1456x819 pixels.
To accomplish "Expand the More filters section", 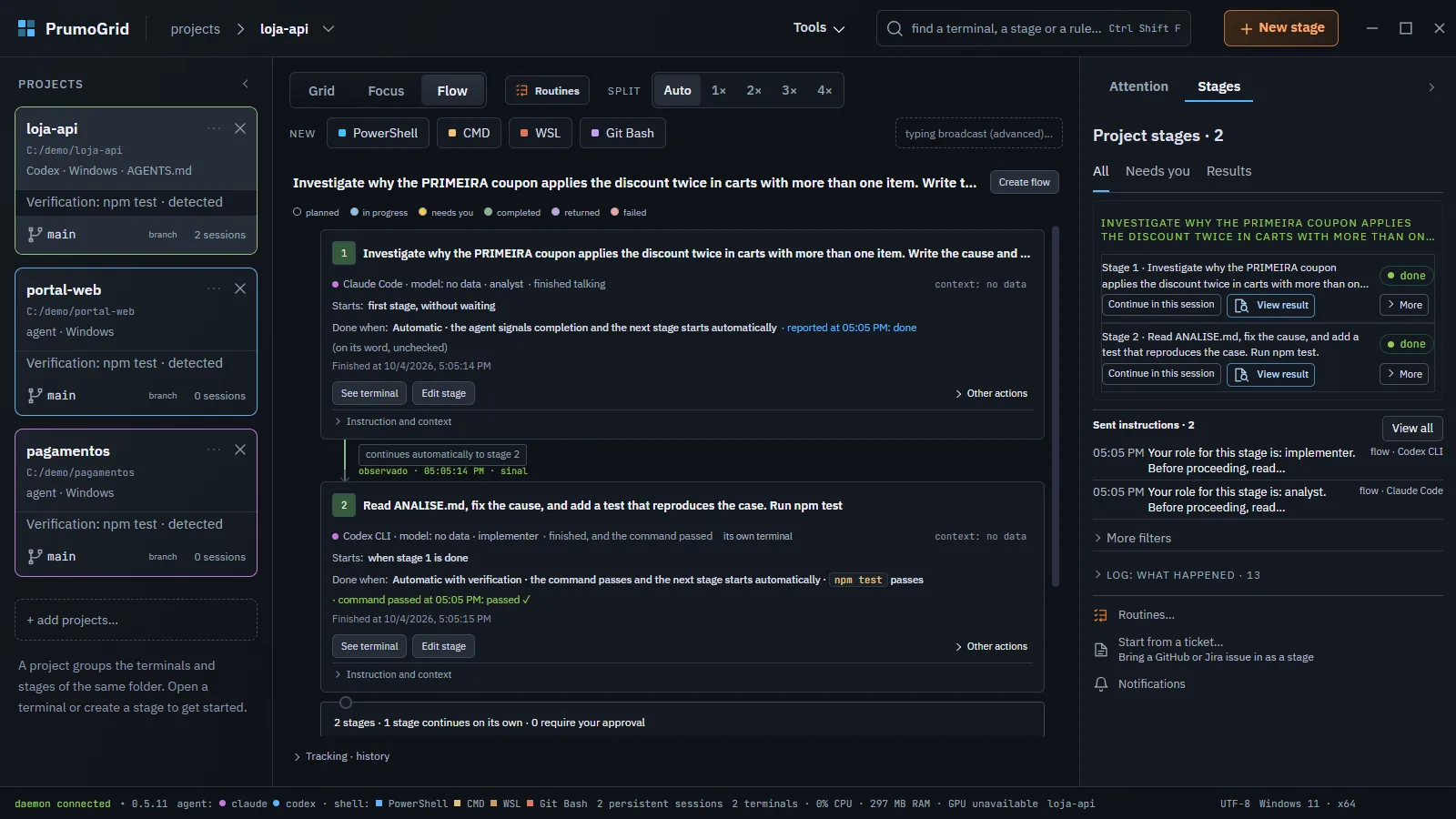I will click(x=1133, y=538).
